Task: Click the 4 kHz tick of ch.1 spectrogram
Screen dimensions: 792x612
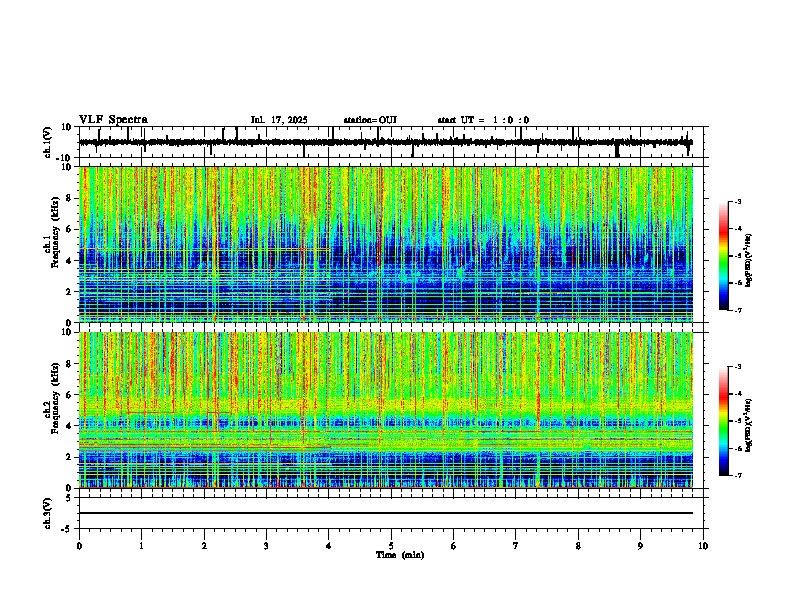Action: pos(70,261)
